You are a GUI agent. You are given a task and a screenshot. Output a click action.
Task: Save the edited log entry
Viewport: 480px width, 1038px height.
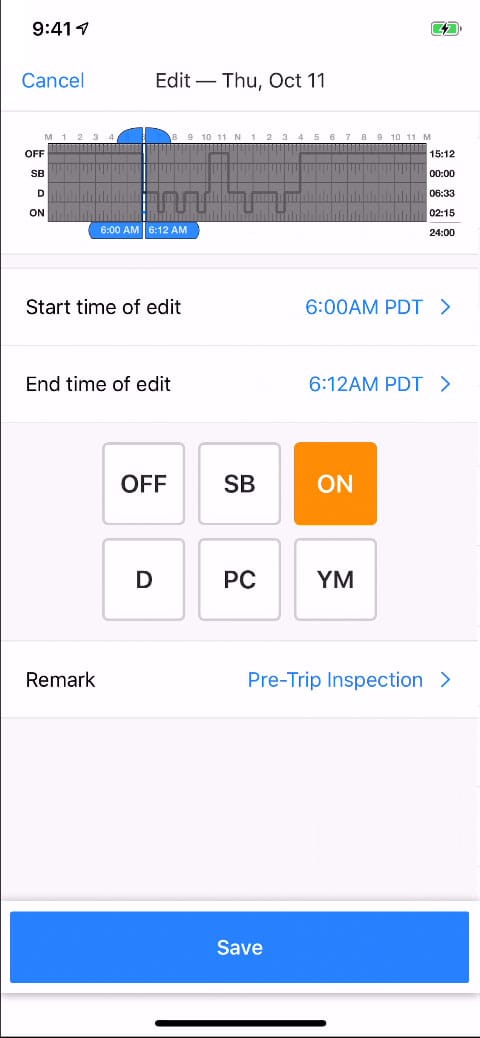(x=240, y=947)
